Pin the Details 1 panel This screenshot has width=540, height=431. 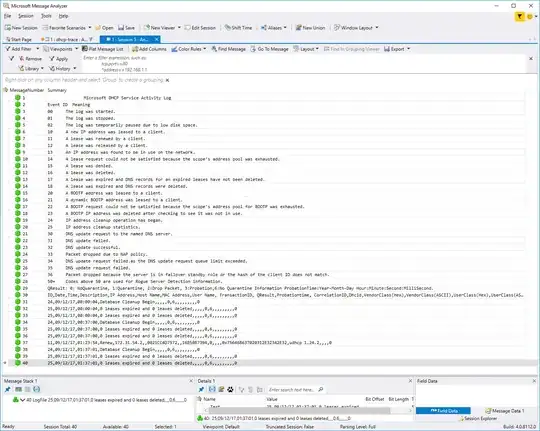coord(201,390)
